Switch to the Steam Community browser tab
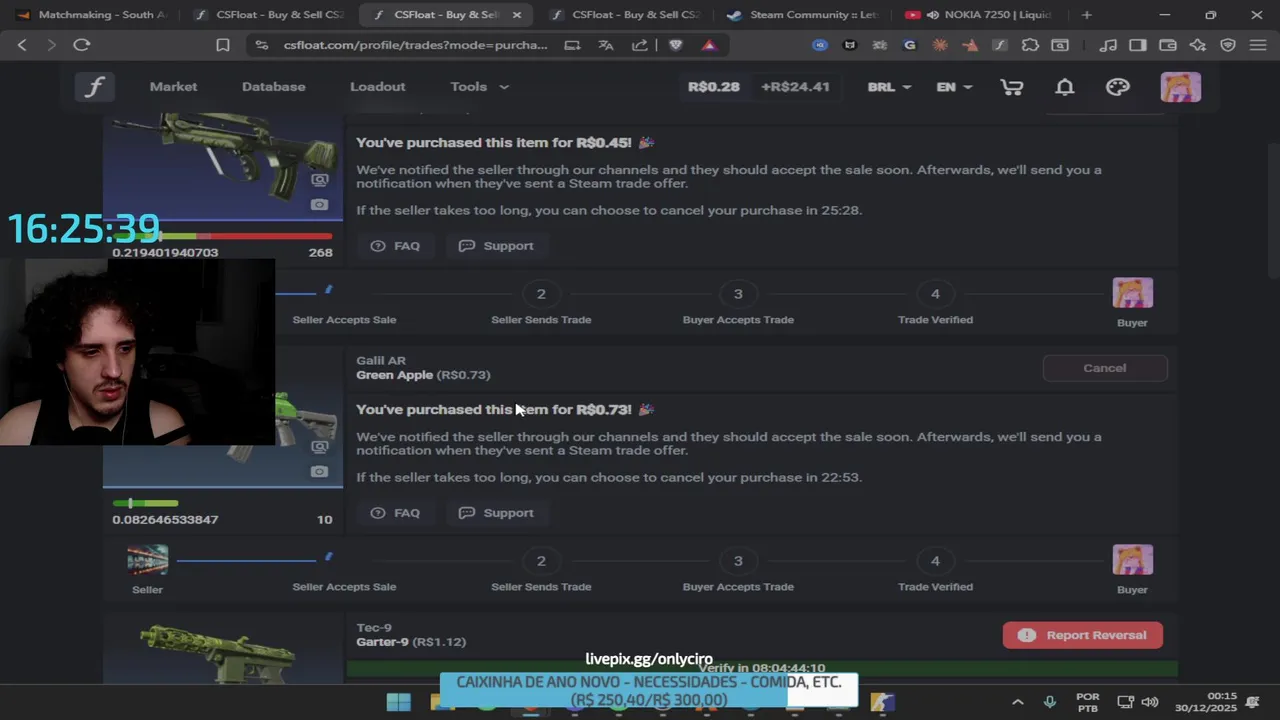The width and height of the screenshot is (1280, 720). coord(802,15)
